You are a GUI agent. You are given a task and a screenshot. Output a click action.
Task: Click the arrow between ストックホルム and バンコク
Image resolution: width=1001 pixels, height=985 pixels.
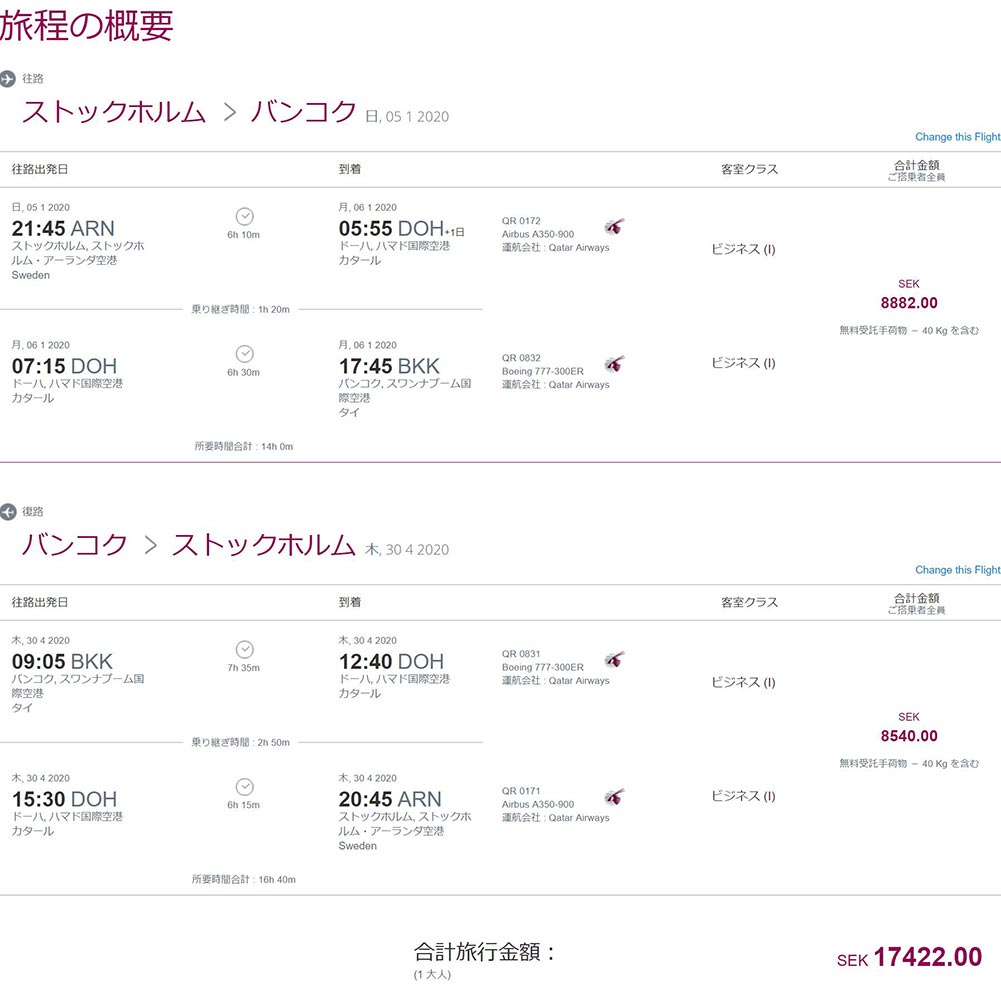pos(230,112)
